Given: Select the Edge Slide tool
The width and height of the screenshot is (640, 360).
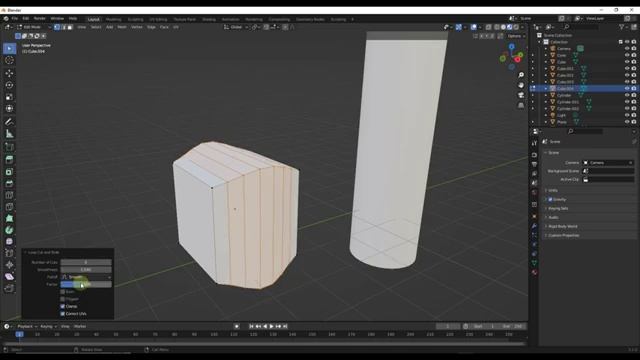Looking at the screenshot, I should pos(9,253).
